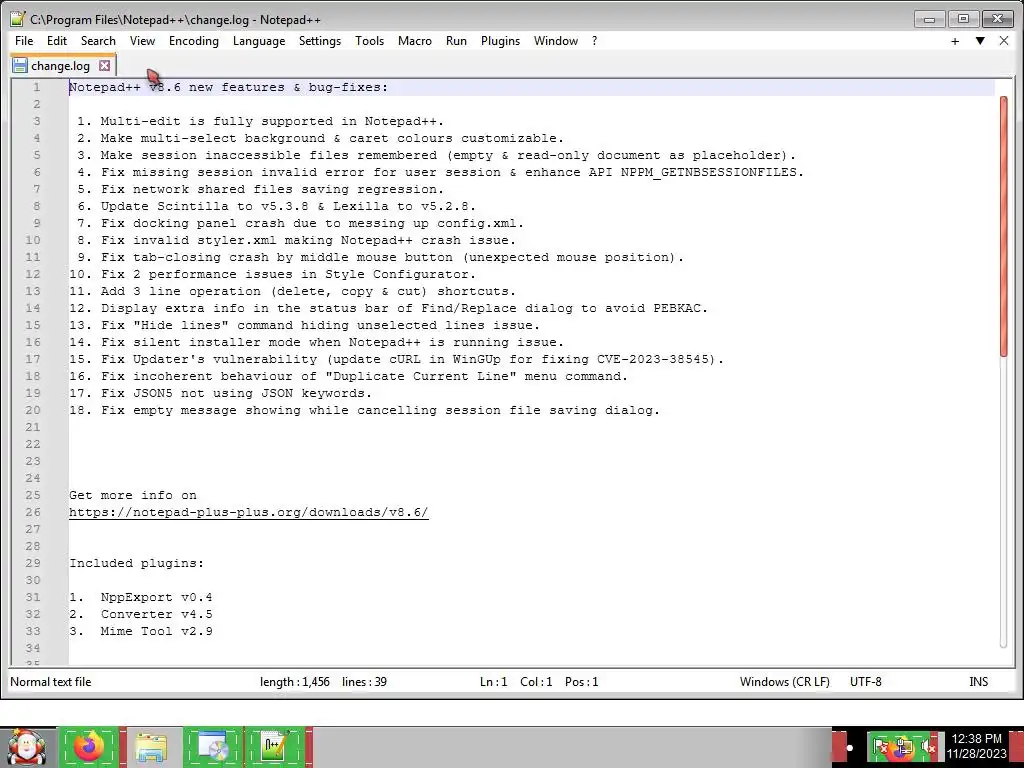
Task: Click the Notepad++ taskbar icon
Action: click(x=275, y=747)
